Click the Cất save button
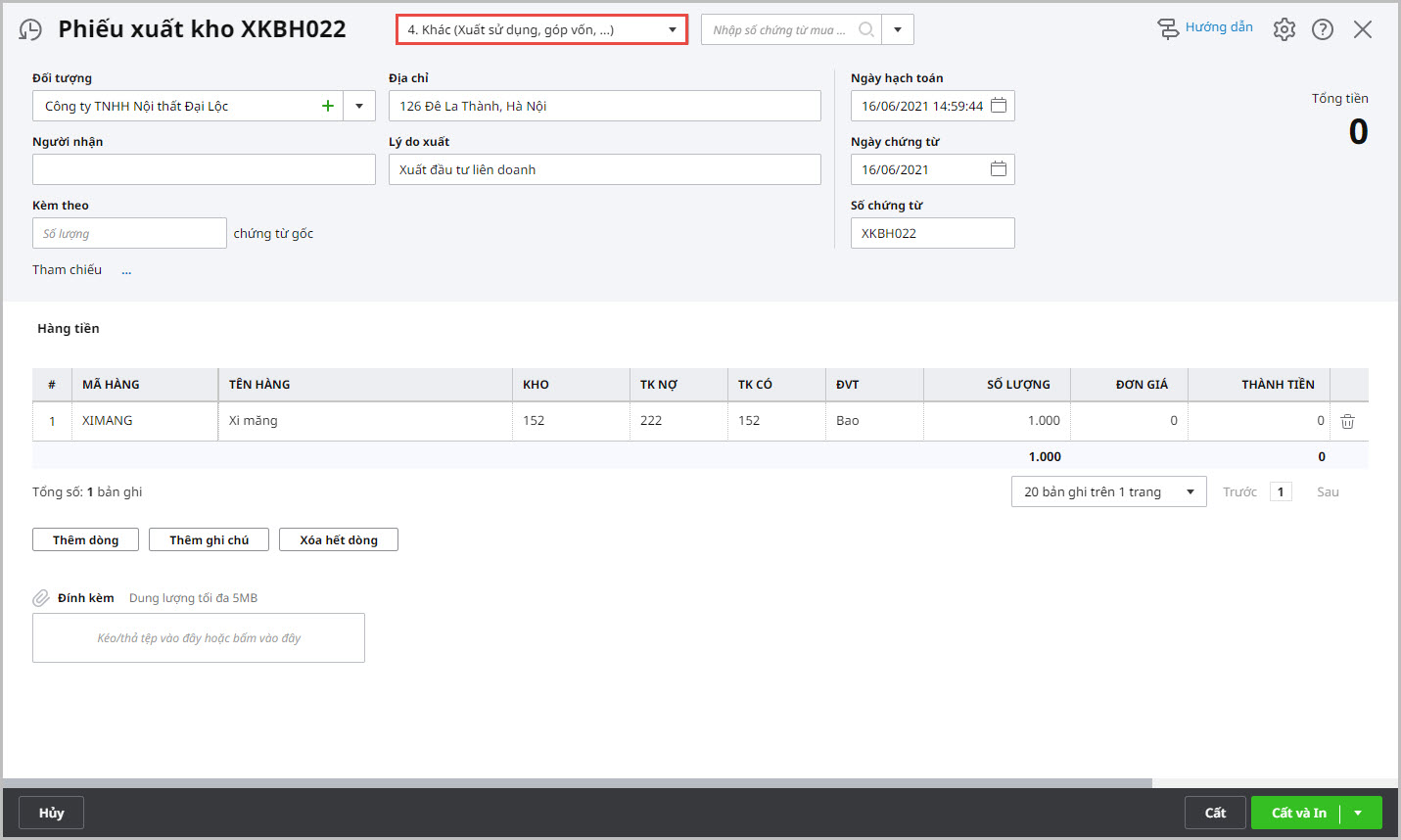 1215,813
